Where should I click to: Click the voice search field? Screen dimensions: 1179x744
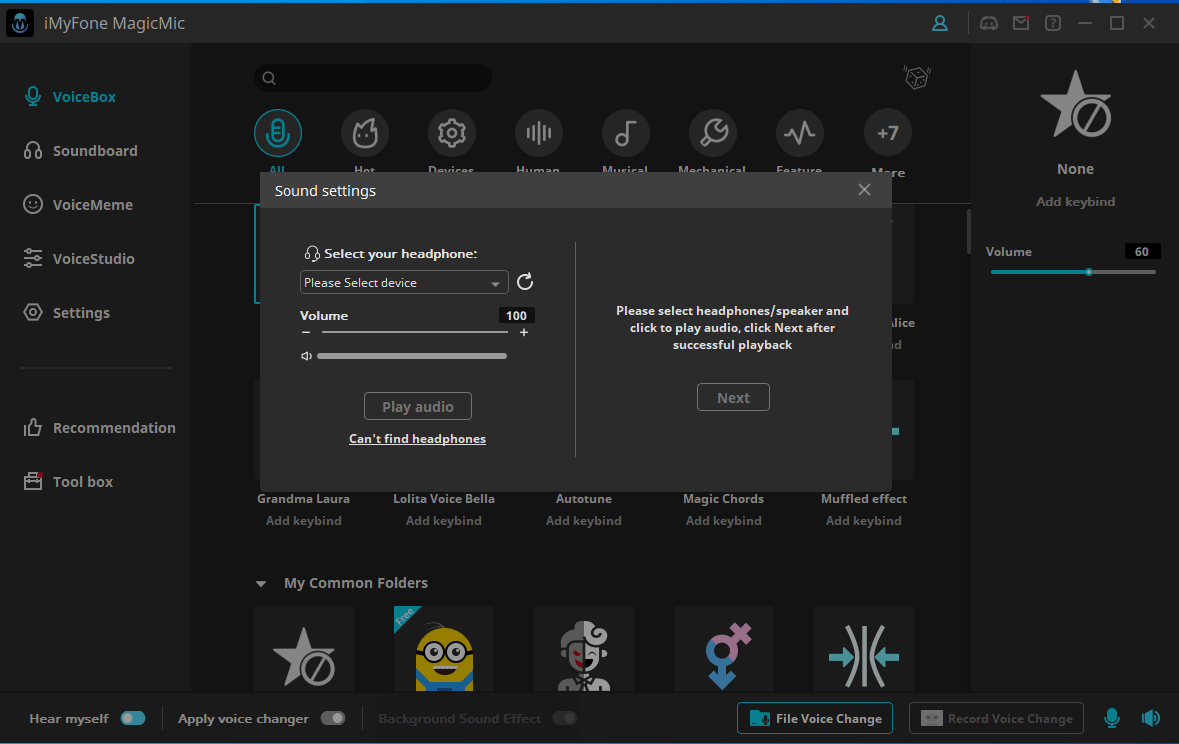tap(373, 77)
